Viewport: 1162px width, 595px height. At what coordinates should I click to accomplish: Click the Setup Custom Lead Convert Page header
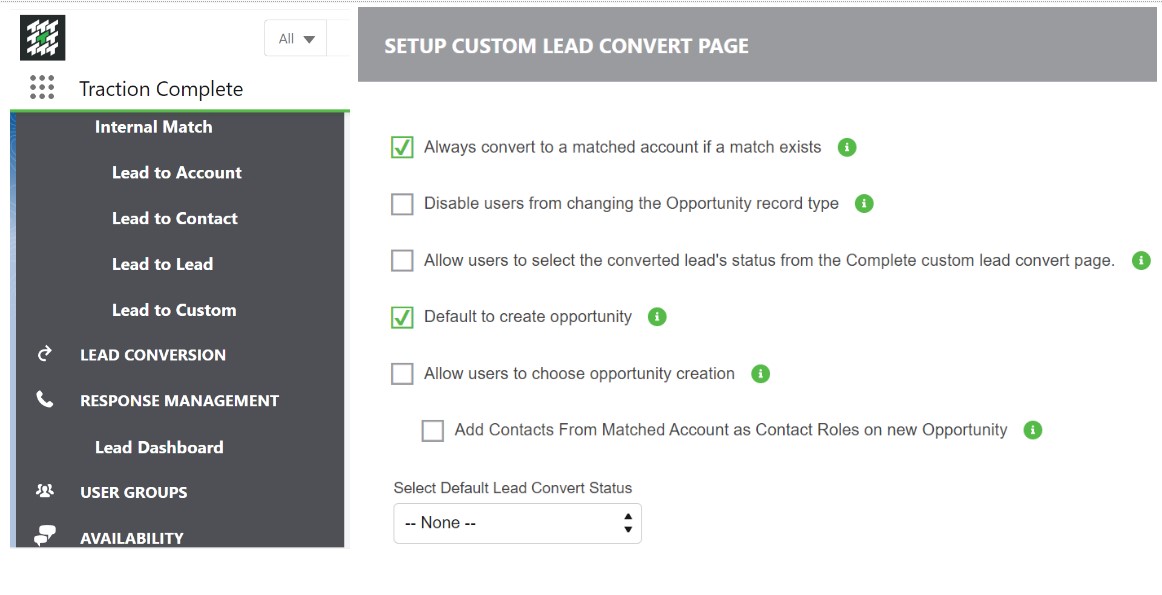coord(566,46)
